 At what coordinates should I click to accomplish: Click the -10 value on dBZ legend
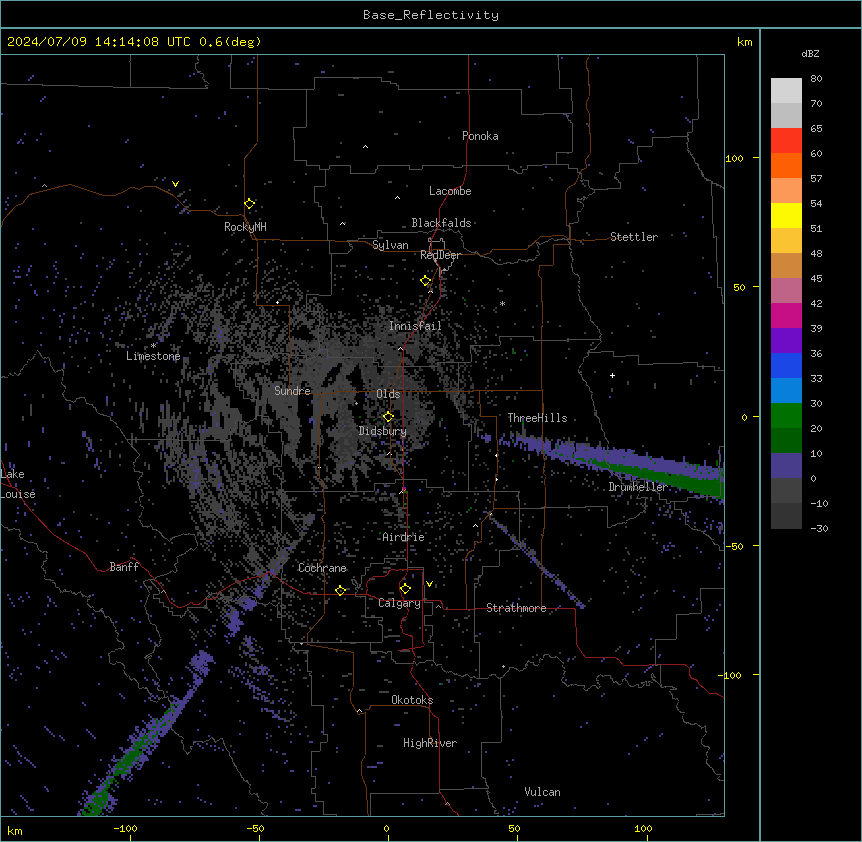tap(819, 503)
